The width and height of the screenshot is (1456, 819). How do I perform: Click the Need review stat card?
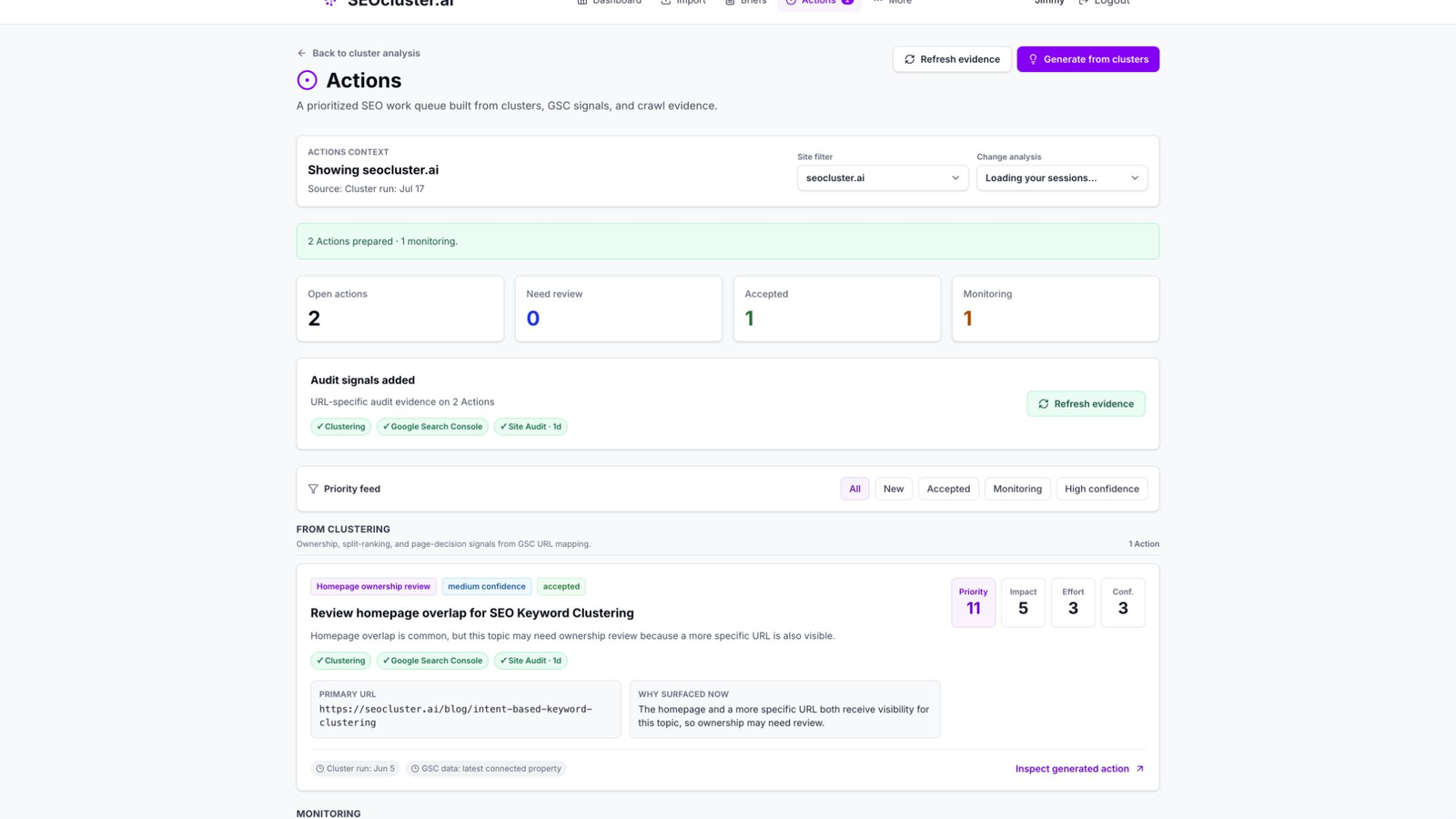click(619, 308)
